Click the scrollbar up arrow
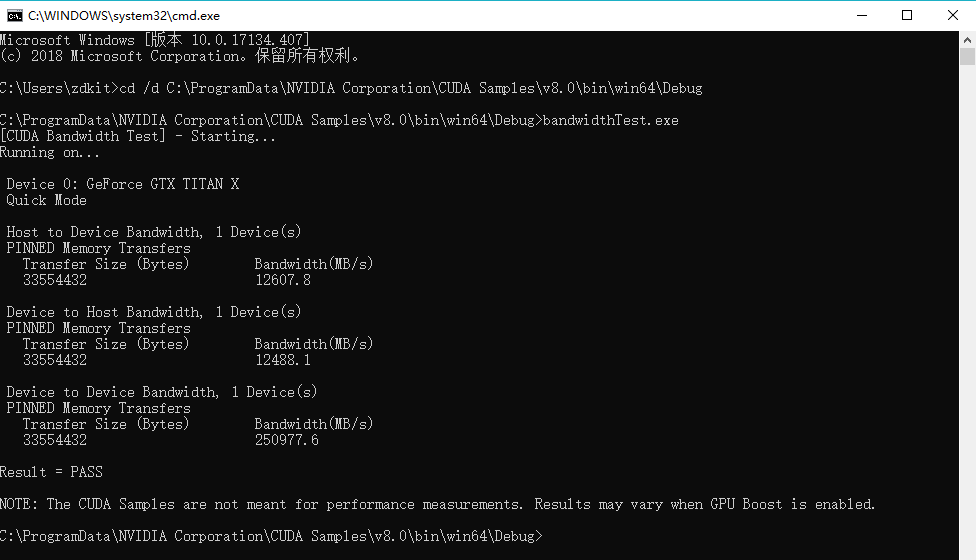Image resolution: width=976 pixels, height=560 pixels. (x=967, y=40)
